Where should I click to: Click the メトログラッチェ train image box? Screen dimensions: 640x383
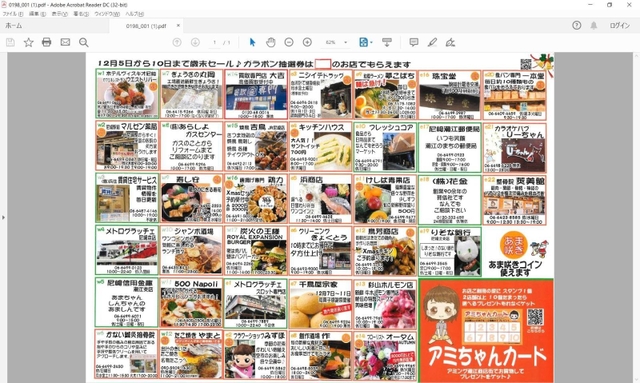click(x=127, y=250)
